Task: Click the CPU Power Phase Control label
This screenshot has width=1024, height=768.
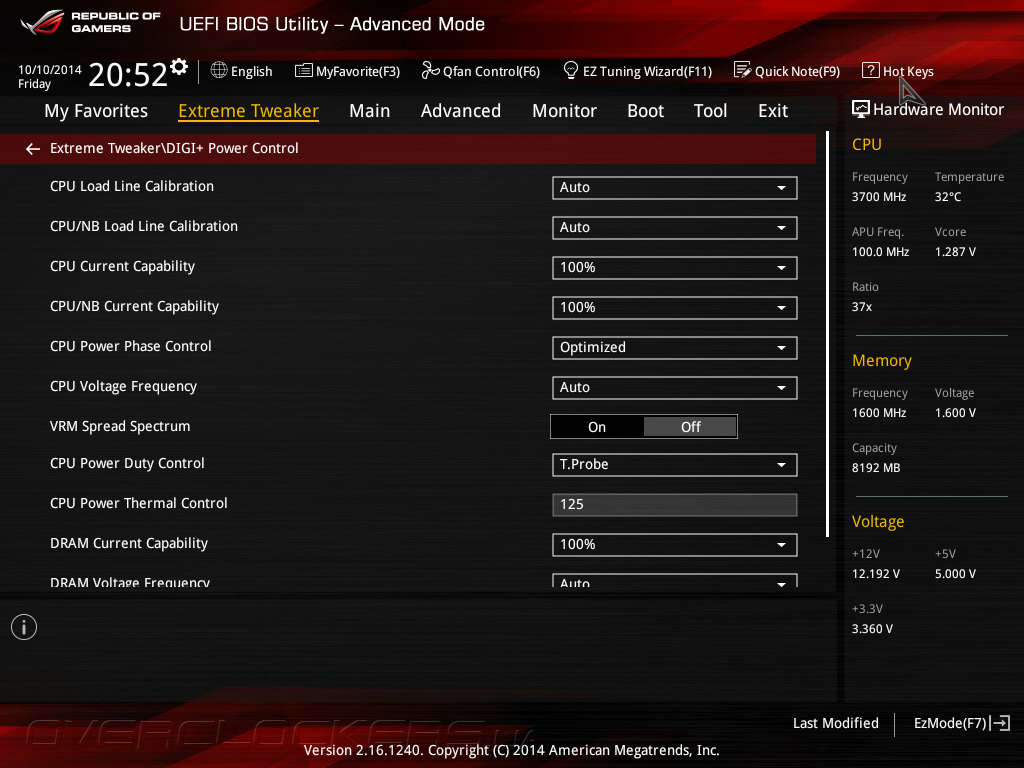Action: pos(131,347)
